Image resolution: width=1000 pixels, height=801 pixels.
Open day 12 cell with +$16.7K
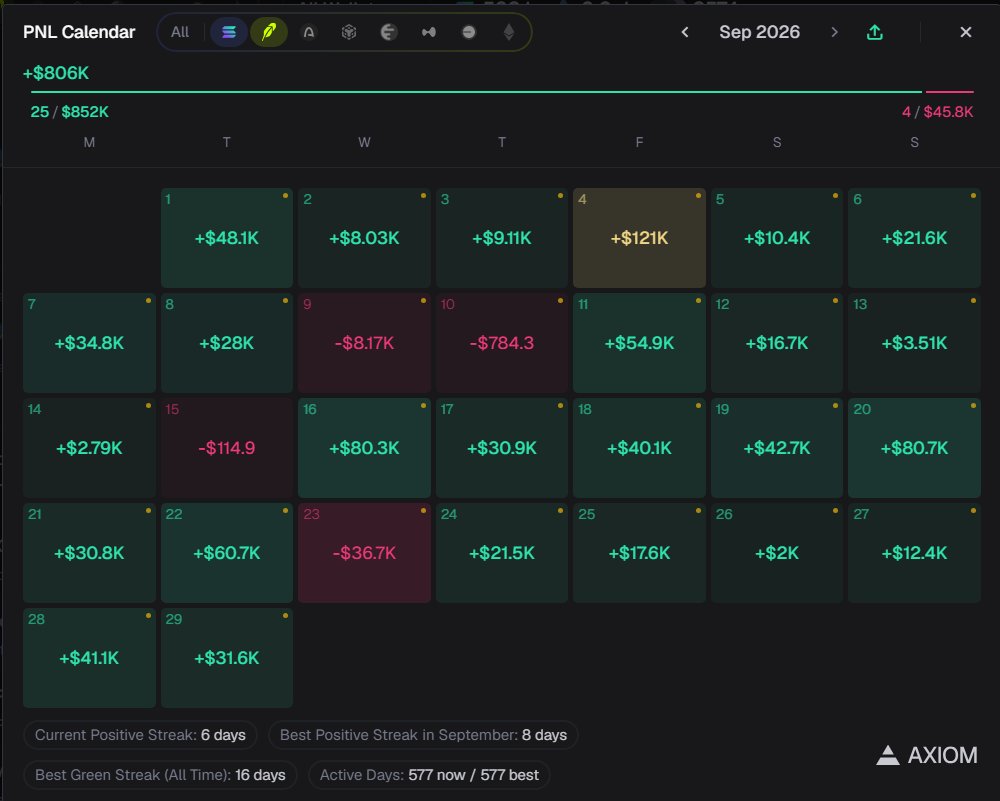coord(777,343)
